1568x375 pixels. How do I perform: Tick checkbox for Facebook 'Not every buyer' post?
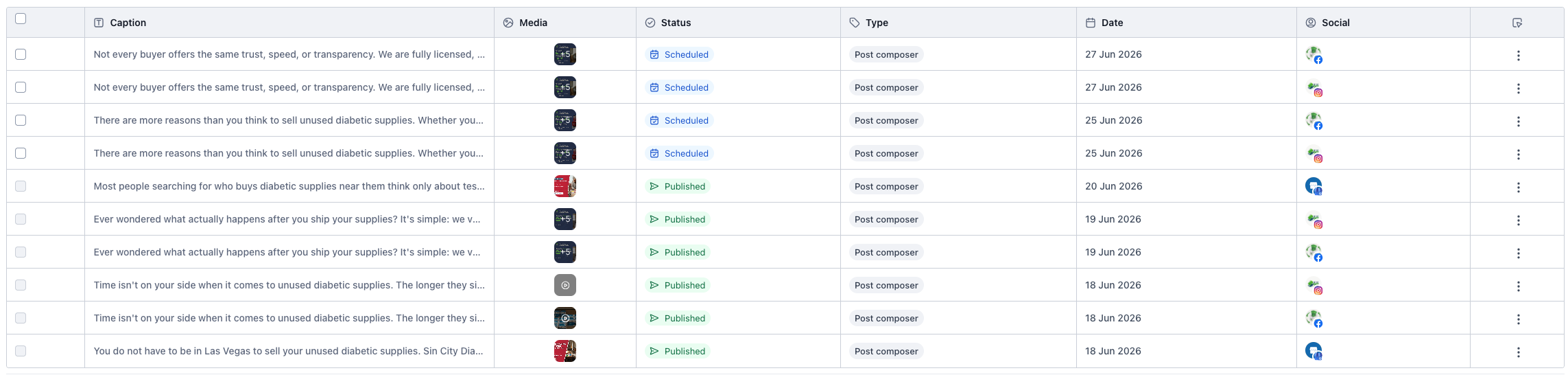point(21,54)
